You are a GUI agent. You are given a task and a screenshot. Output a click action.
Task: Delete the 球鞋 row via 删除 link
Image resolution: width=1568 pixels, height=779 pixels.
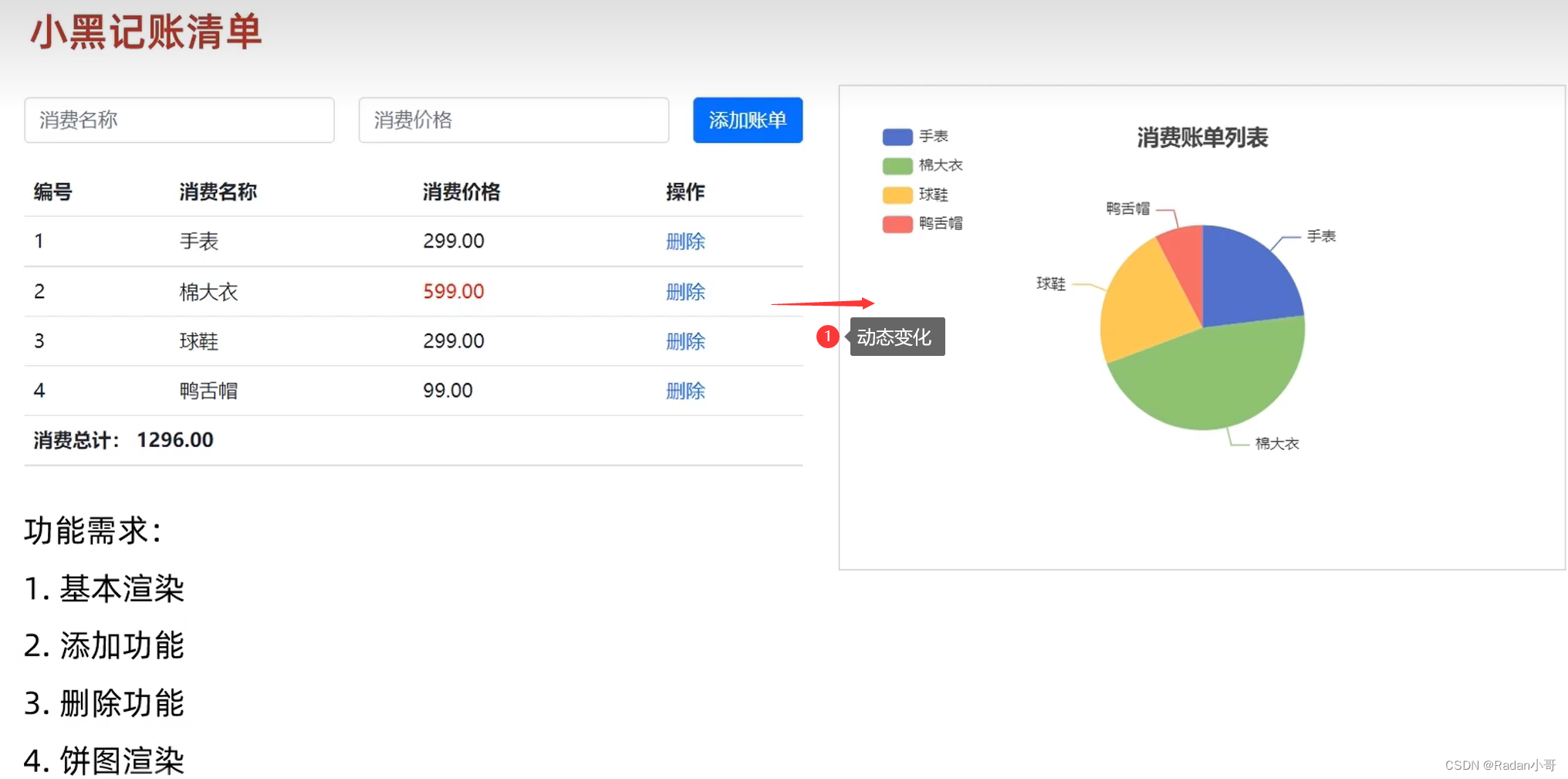(x=685, y=341)
